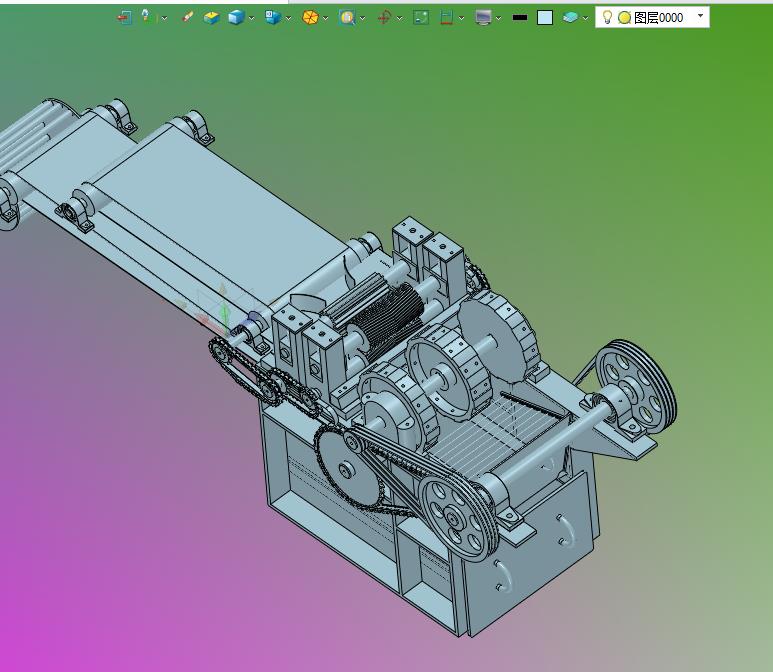773x672 pixels.
Task: Toggle the layer lightbulb visibility icon
Action: [607, 17]
